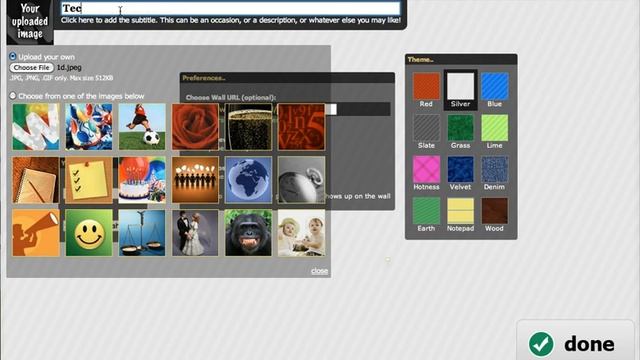Pick the Silver theme swatch
Screen dimensions: 640x360
coord(460,86)
